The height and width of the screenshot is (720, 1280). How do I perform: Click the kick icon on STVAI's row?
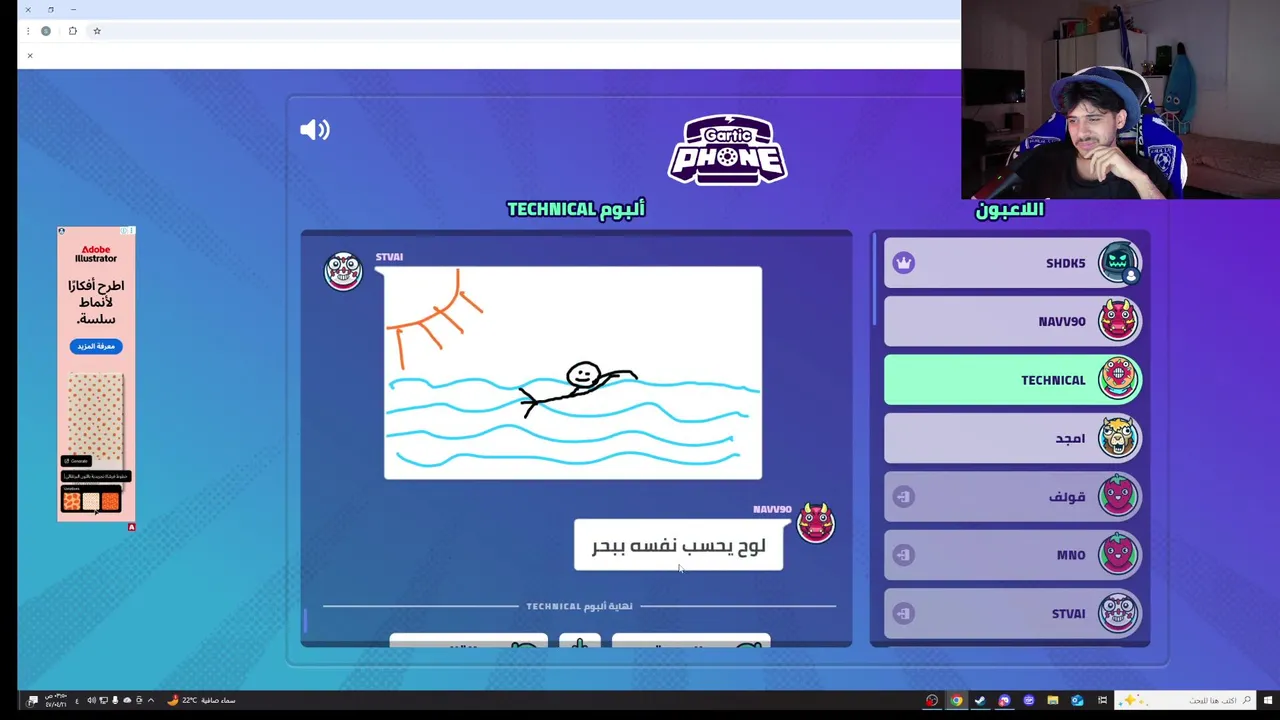pyautogui.click(x=904, y=613)
